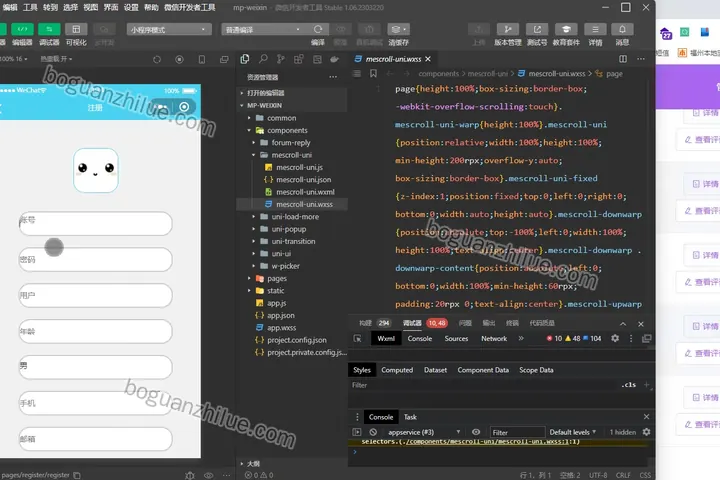Open the Scope Data tab

pyautogui.click(x=536, y=370)
